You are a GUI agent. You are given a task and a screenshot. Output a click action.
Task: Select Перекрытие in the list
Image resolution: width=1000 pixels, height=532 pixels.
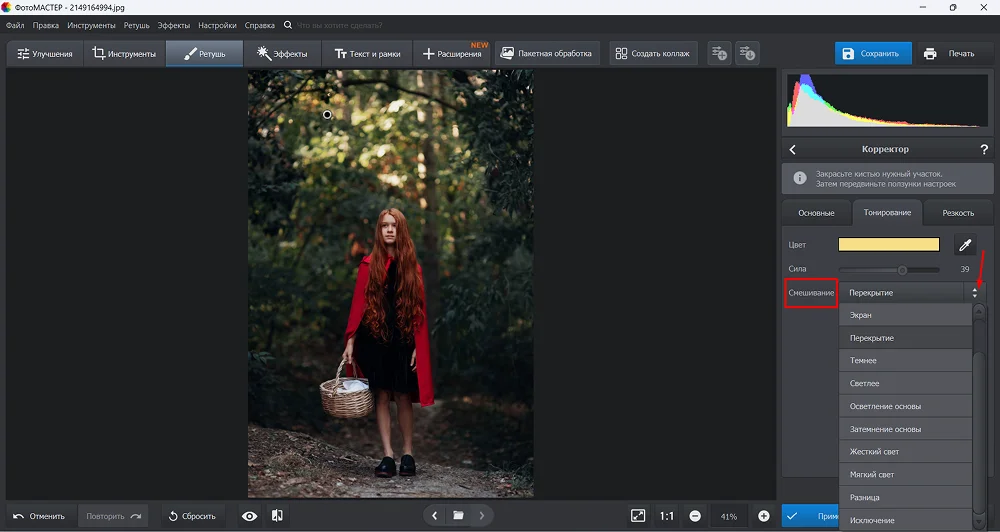pyautogui.click(x=905, y=338)
